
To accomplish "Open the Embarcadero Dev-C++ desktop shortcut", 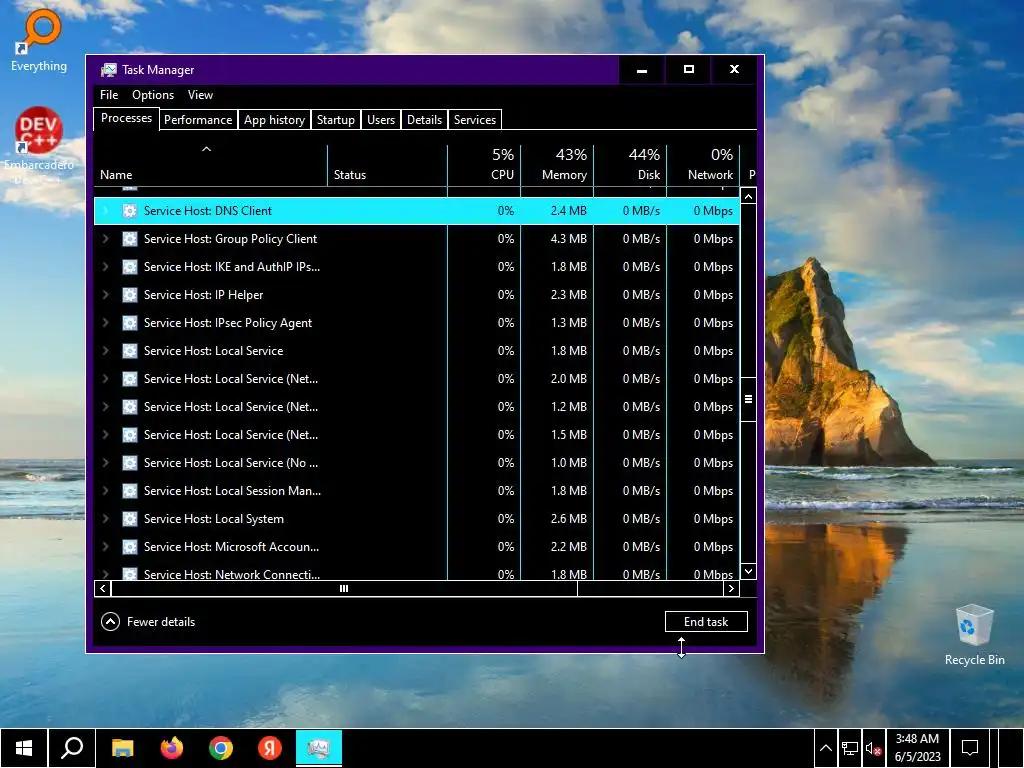I will tap(39, 145).
